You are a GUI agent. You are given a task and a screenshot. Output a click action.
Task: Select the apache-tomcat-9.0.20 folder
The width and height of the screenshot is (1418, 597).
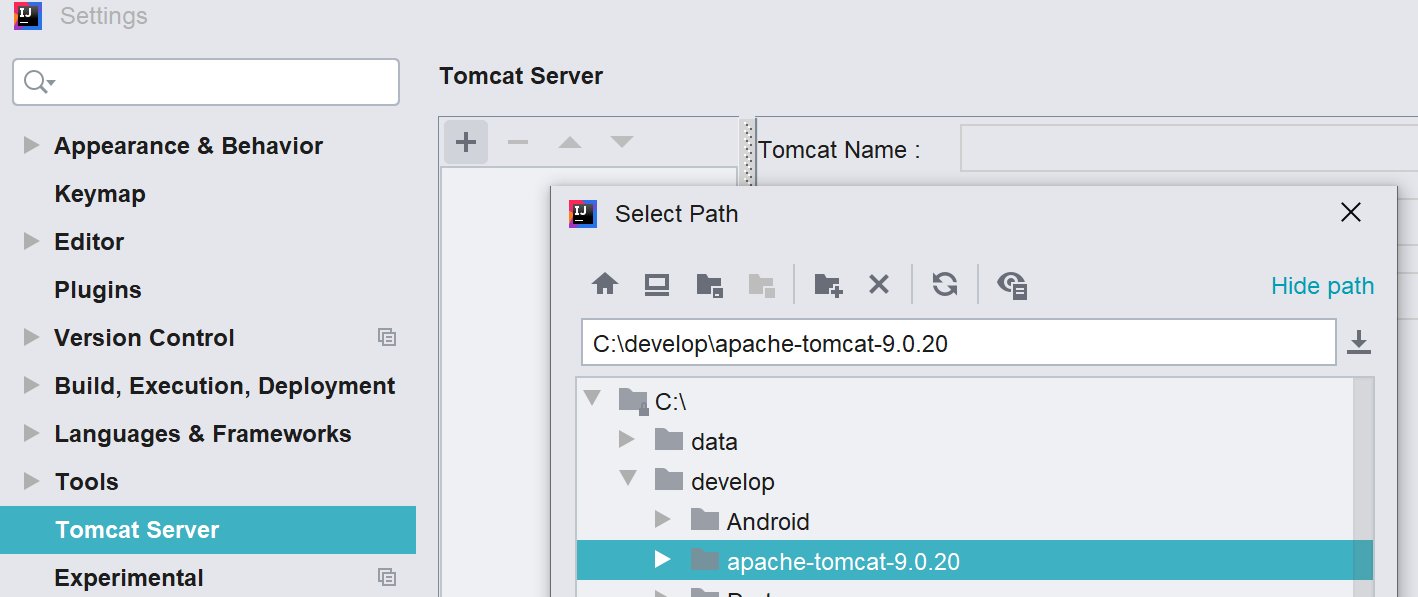coord(975,560)
